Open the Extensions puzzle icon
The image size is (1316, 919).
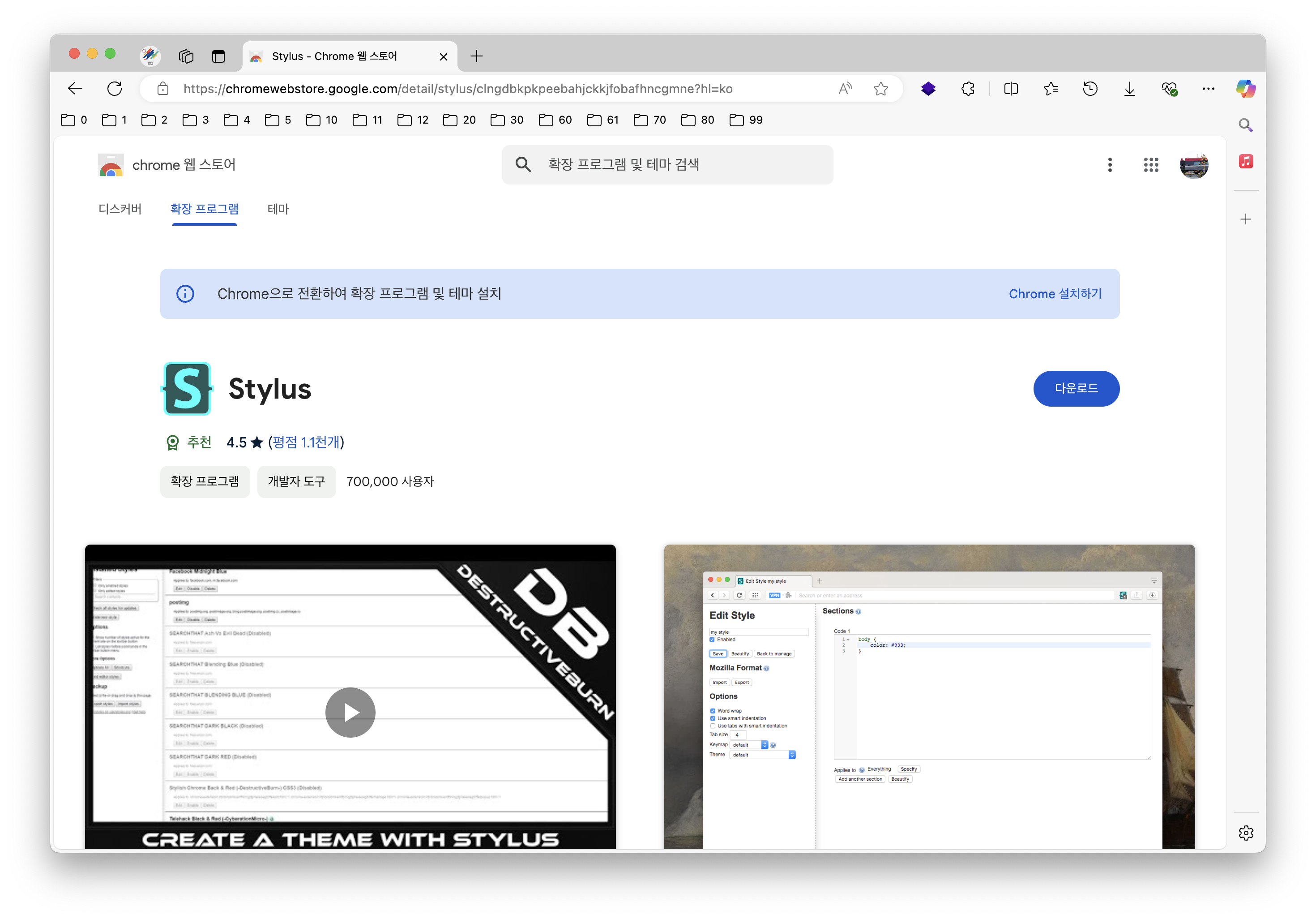pos(968,89)
